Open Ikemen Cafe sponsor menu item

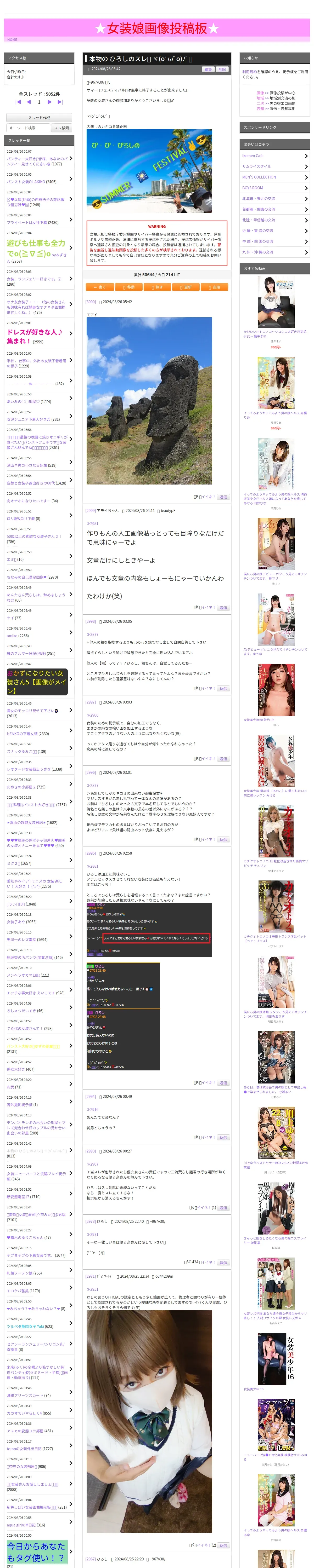(275, 156)
